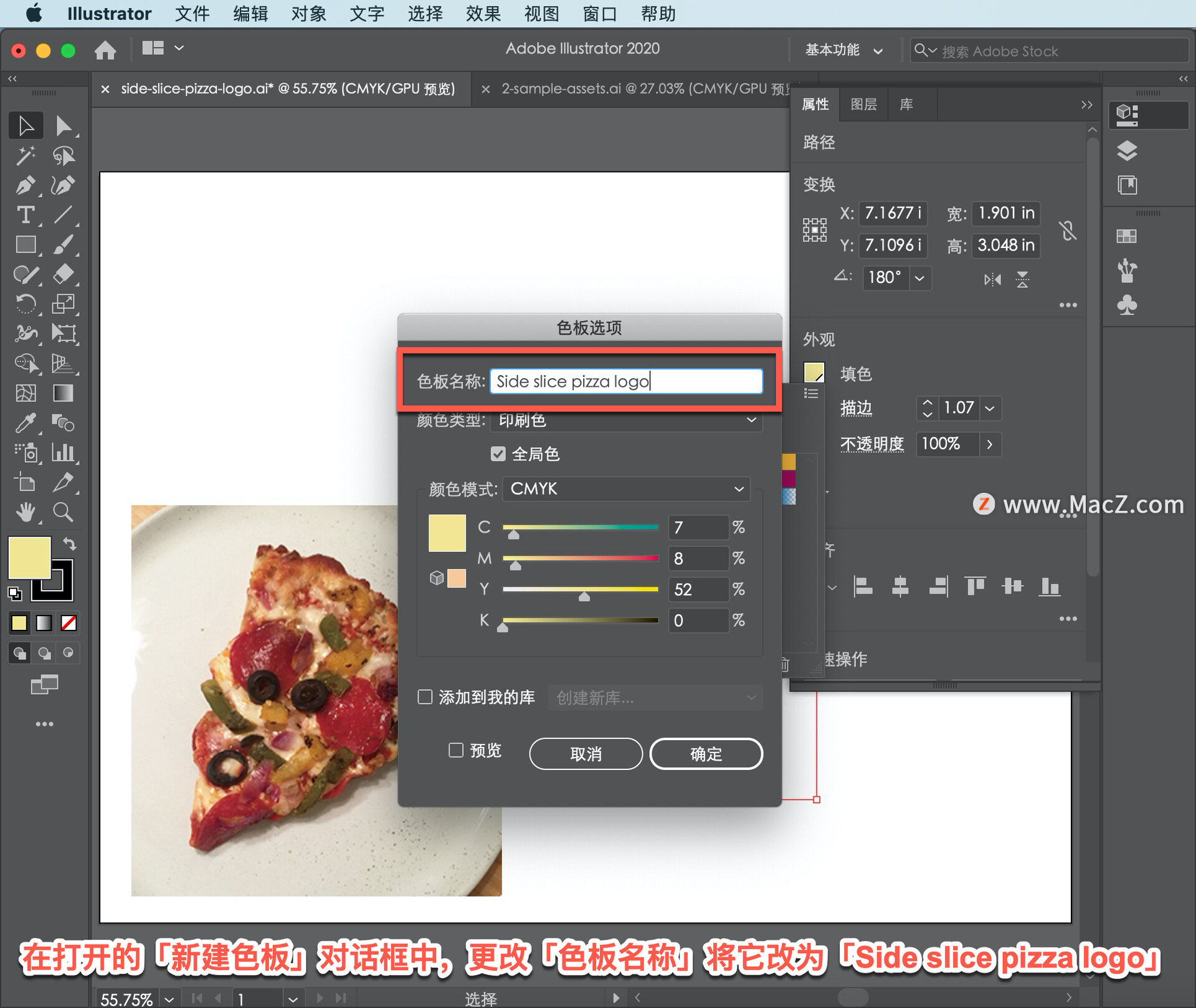
Task: Select the Magic Wand tool
Action: pyautogui.click(x=25, y=156)
